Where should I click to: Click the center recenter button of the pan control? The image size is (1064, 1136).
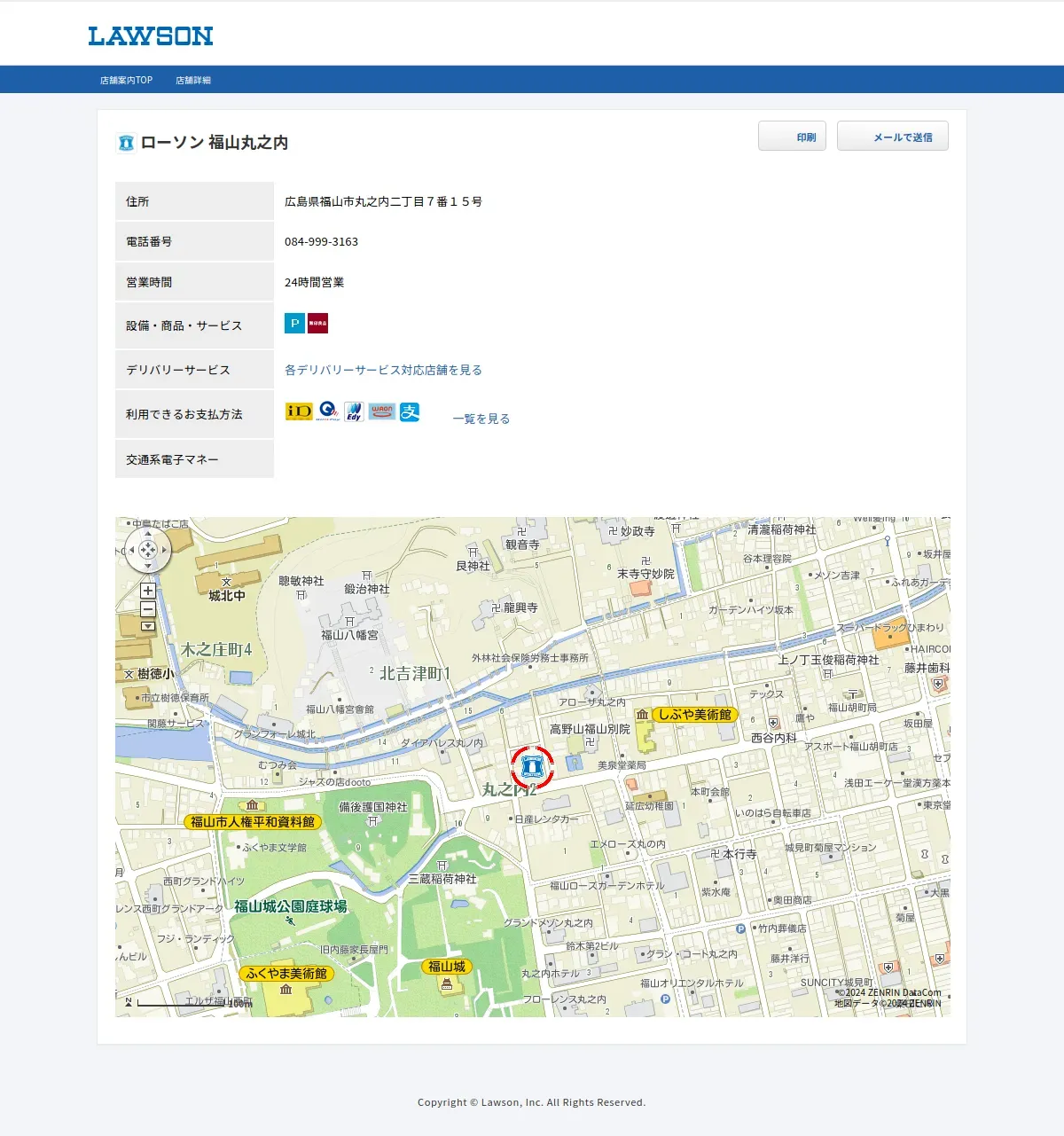pos(148,551)
